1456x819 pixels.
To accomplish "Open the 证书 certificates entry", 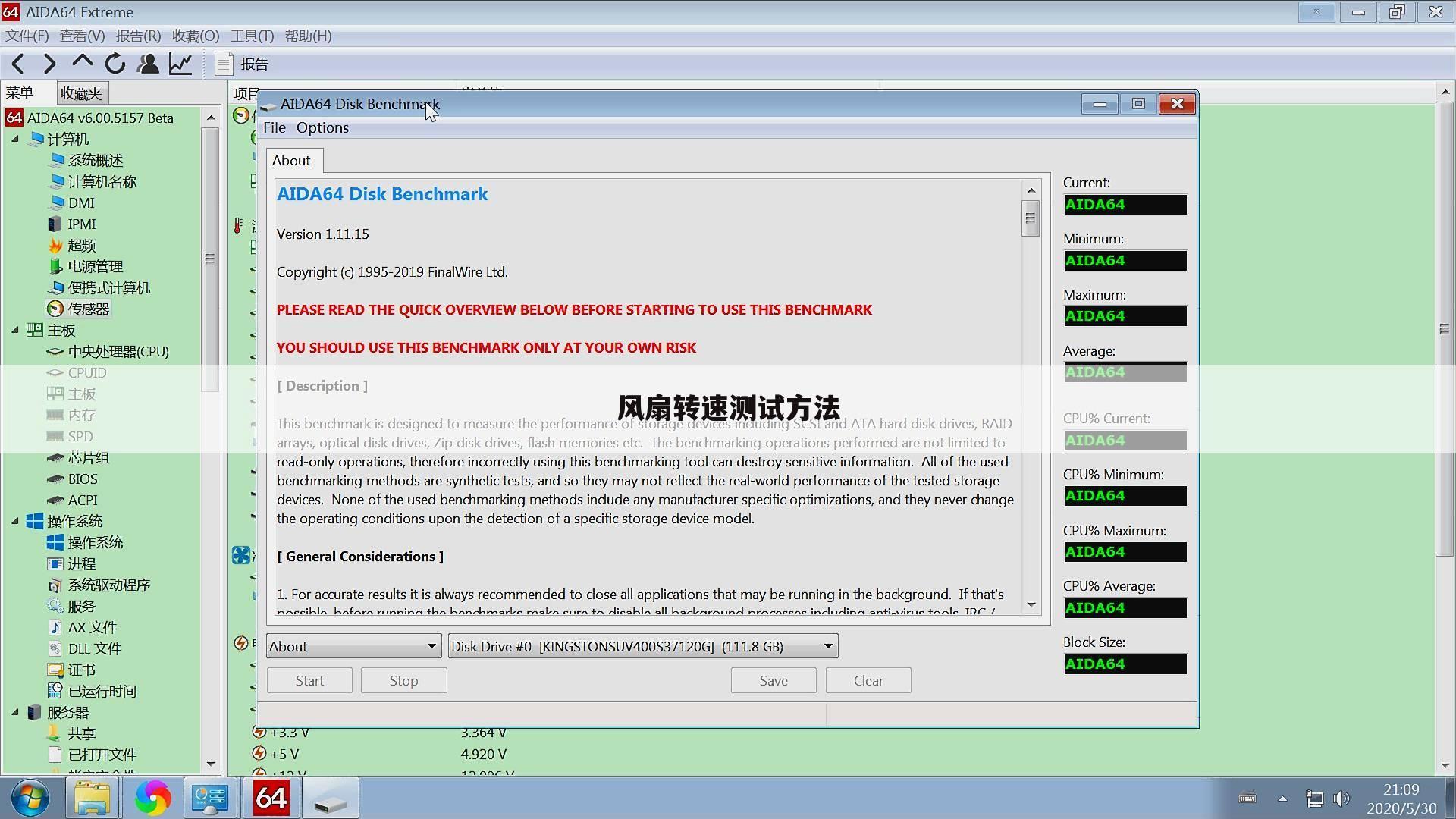I will click(x=82, y=670).
